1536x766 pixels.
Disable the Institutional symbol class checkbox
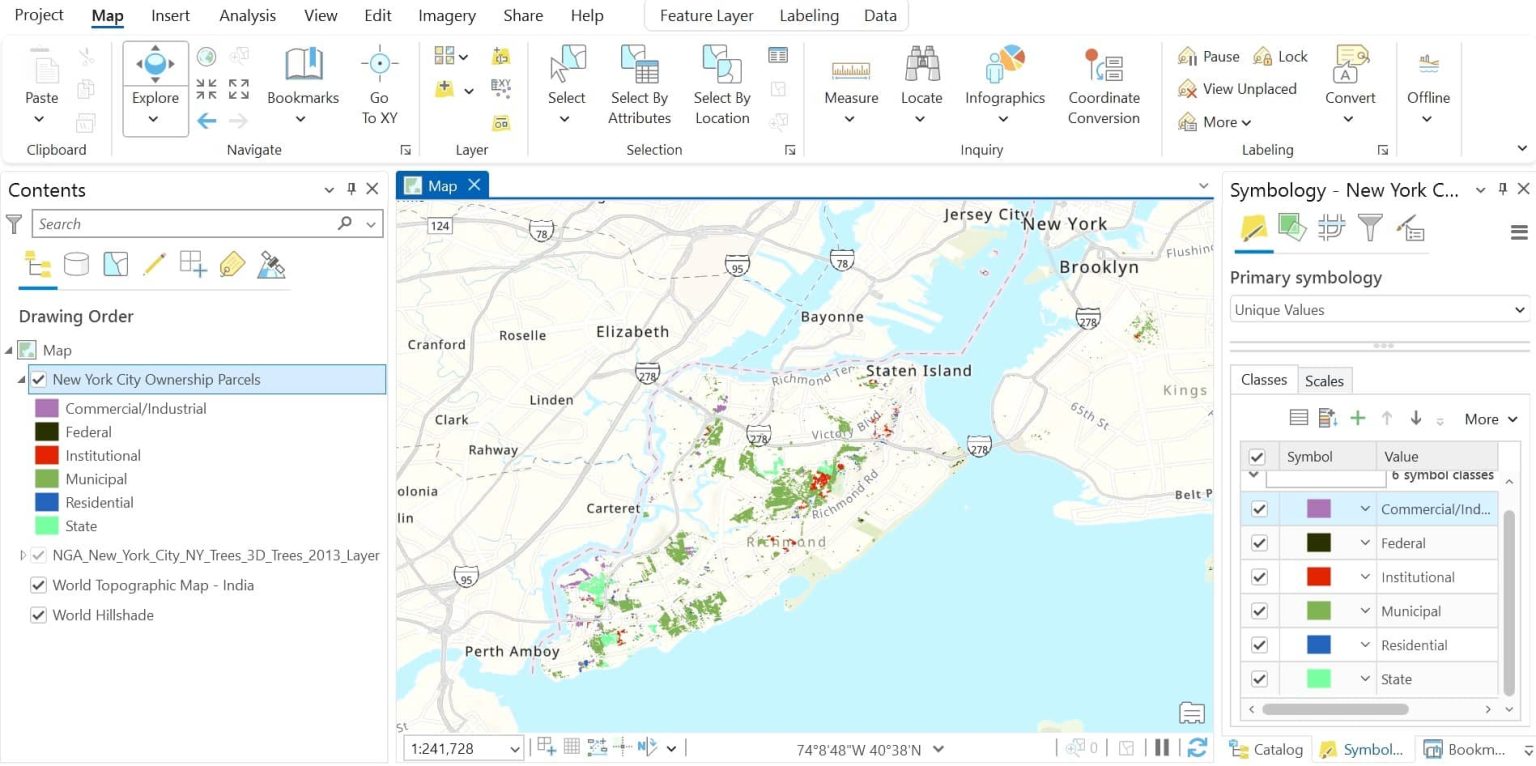(1259, 577)
